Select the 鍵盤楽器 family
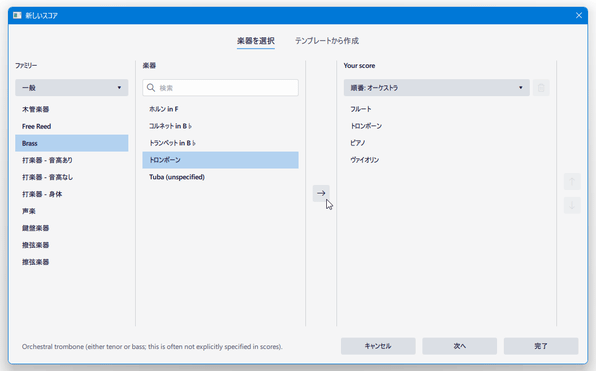Image resolution: width=596 pixels, height=371 pixels. pyautogui.click(x=72, y=228)
